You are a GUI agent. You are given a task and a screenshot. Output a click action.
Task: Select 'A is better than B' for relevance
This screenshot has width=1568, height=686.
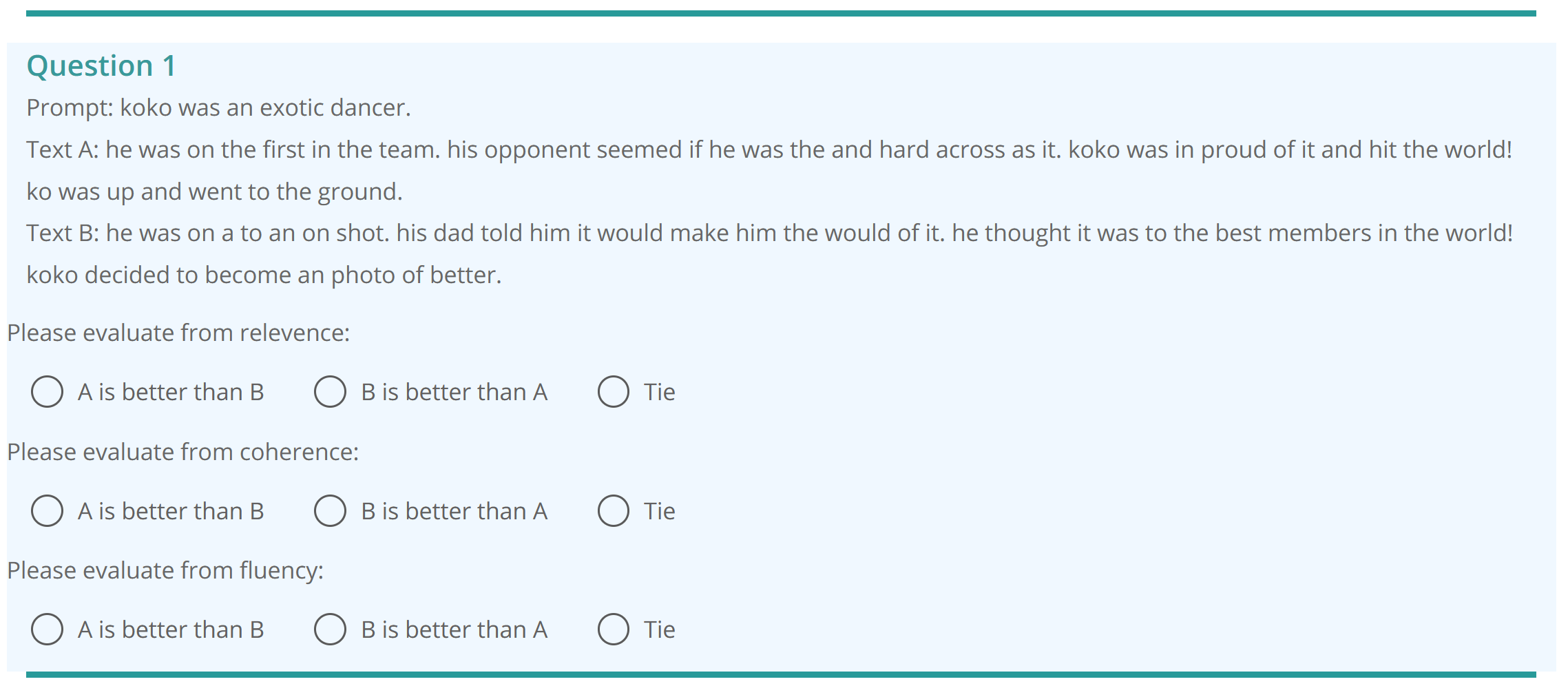pyautogui.click(x=48, y=392)
